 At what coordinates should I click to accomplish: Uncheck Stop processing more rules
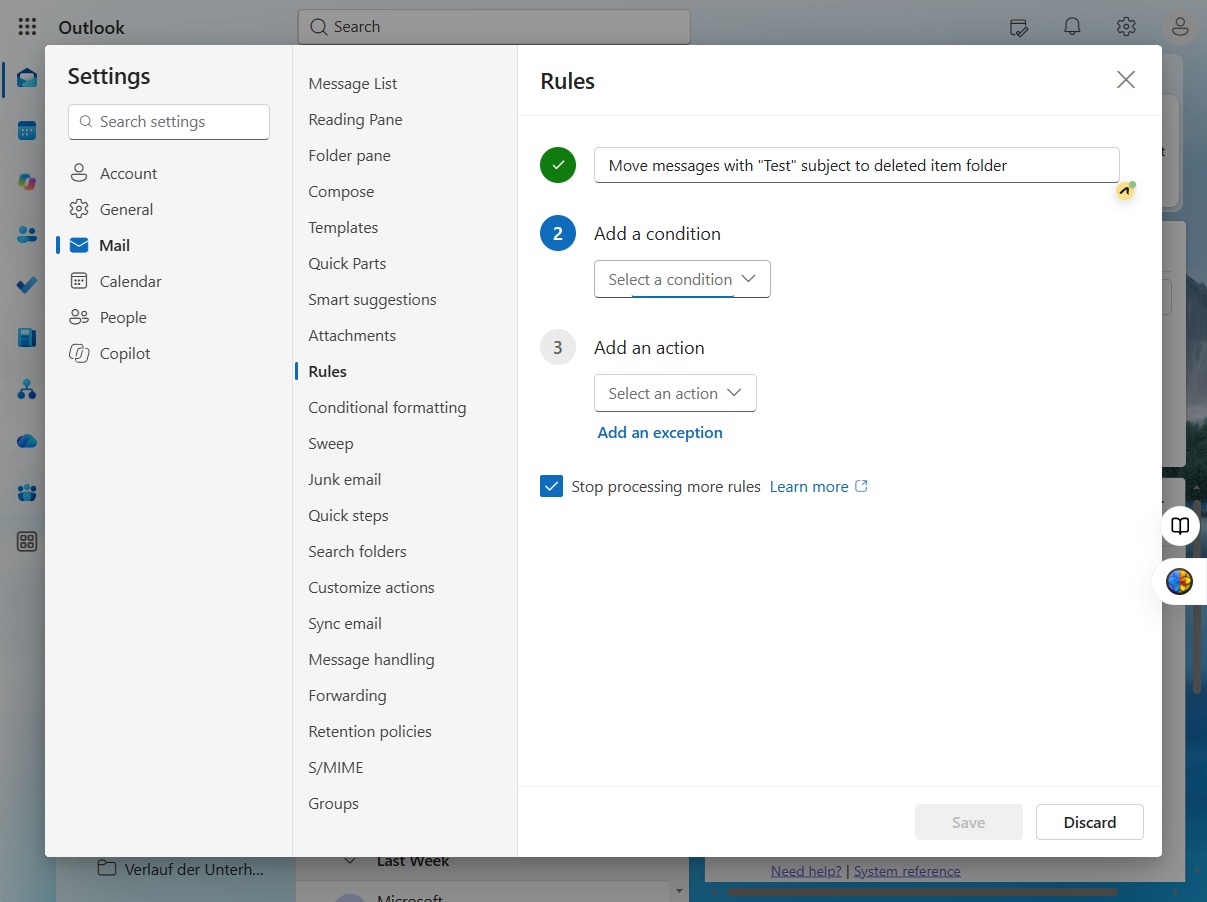pyautogui.click(x=552, y=486)
